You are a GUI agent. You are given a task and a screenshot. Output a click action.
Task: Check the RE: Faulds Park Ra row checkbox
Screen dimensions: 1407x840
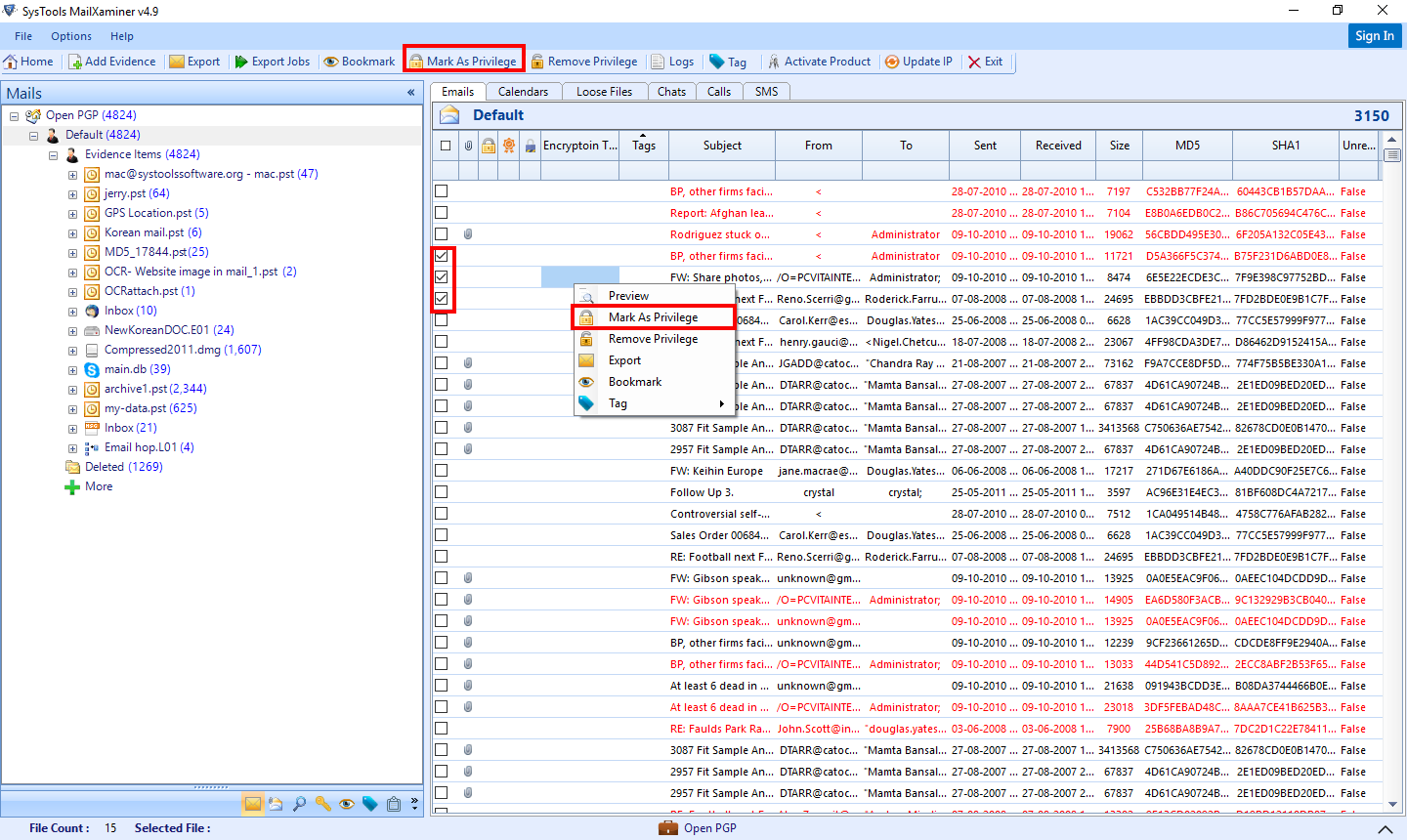click(442, 729)
